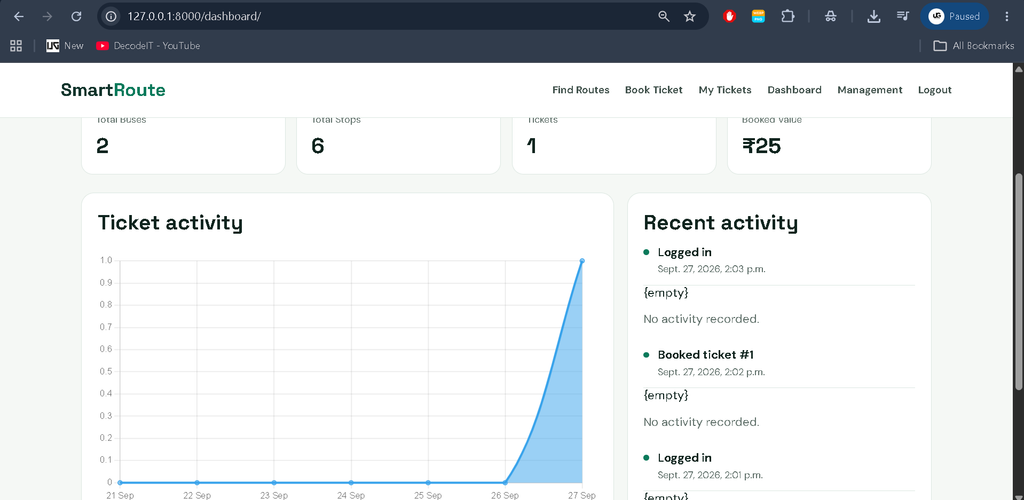Click the page vertical scrollbar thumb
Screen dimensions: 1024x500
click(1017, 281)
